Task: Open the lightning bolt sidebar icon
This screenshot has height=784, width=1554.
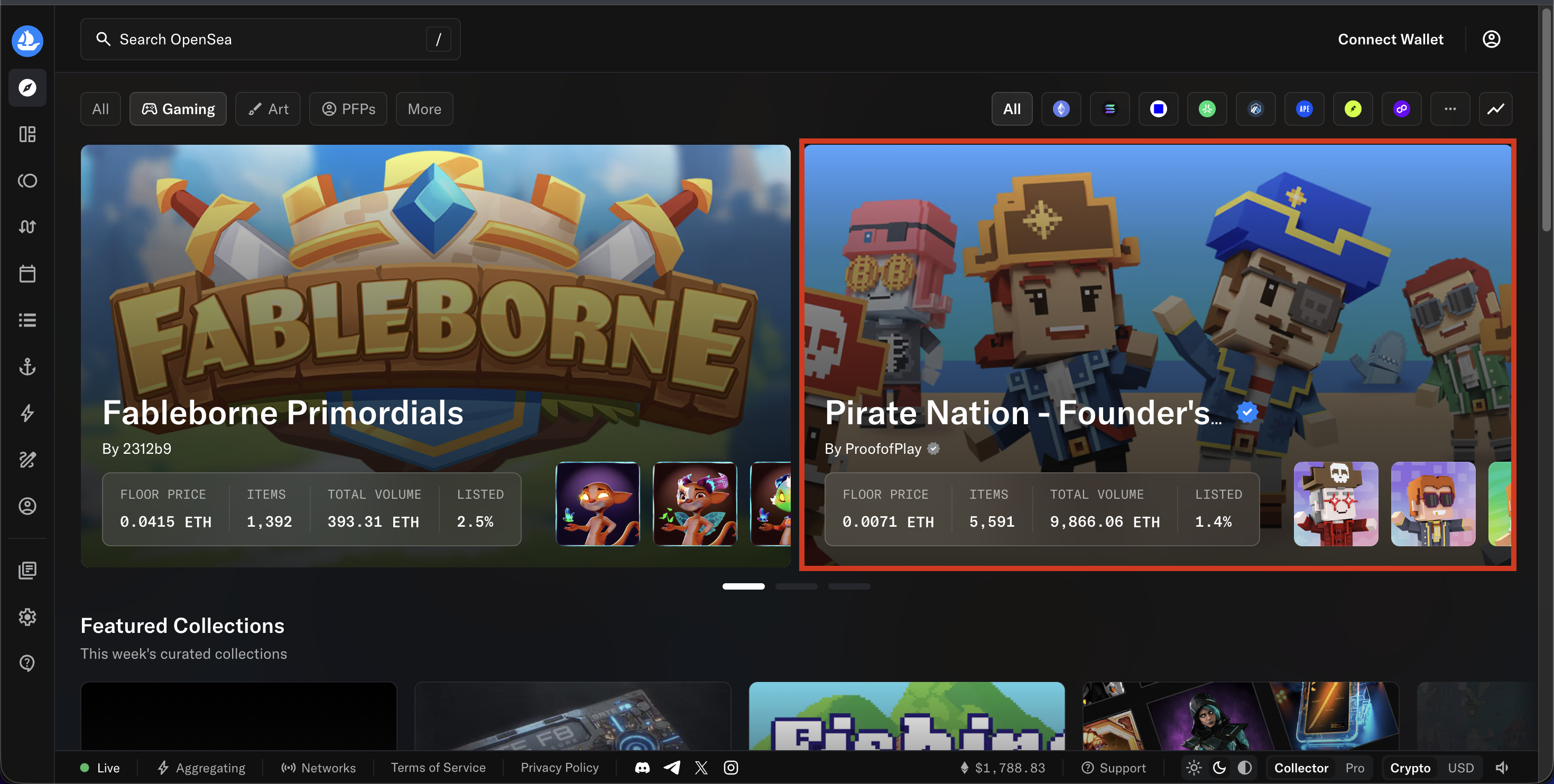Action: click(27, 413)
